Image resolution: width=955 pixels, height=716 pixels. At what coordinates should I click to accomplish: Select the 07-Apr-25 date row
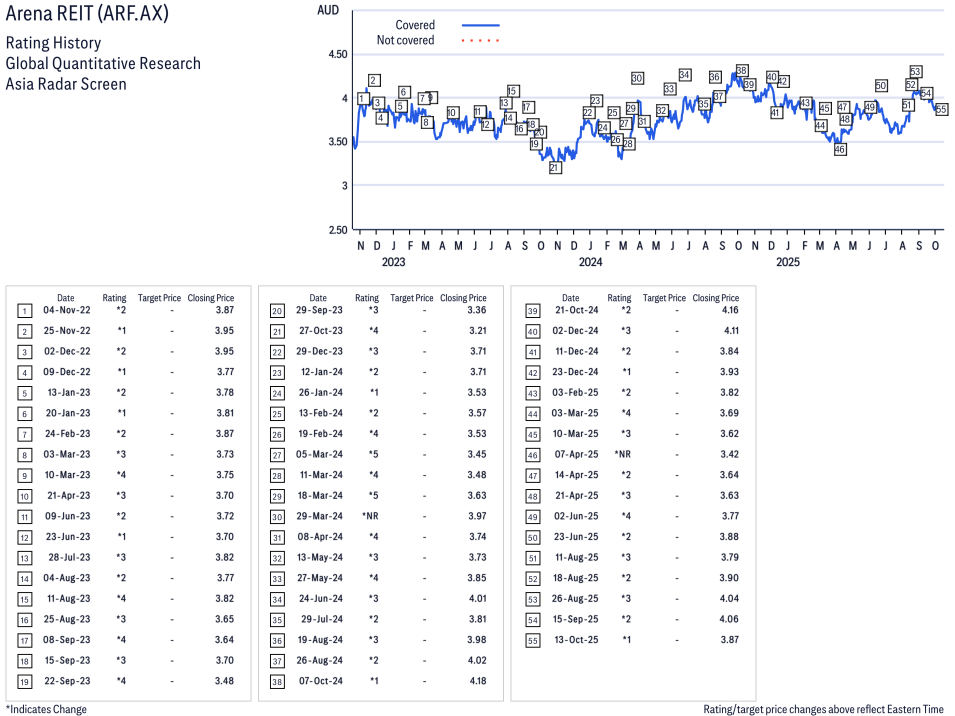578,454
